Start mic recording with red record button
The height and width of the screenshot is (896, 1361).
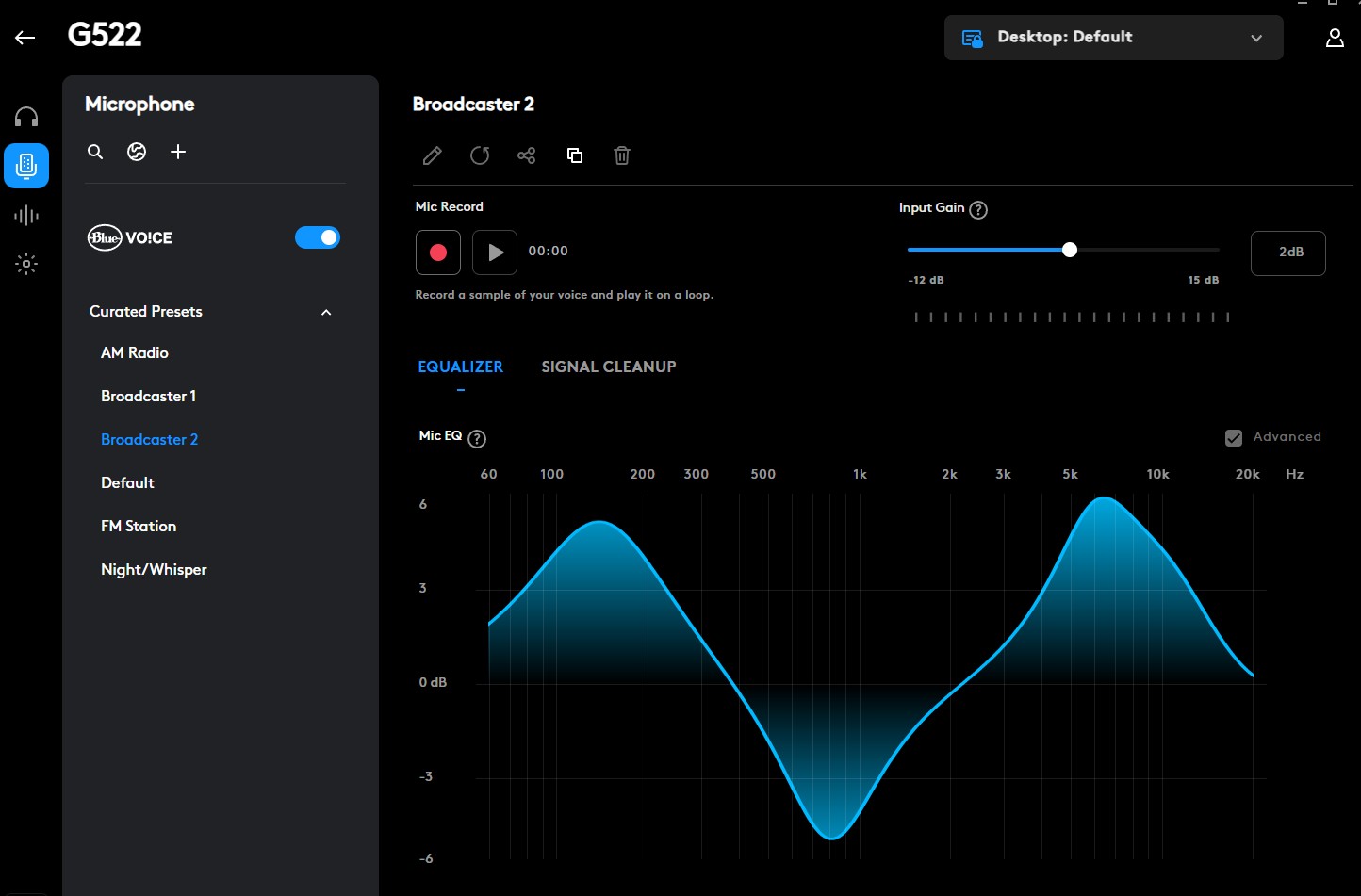[x=438, y=253]
